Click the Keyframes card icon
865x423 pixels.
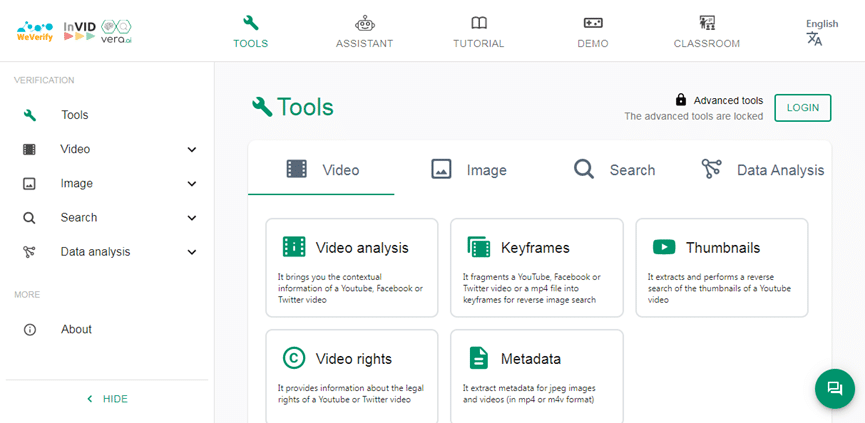(478, 247)
